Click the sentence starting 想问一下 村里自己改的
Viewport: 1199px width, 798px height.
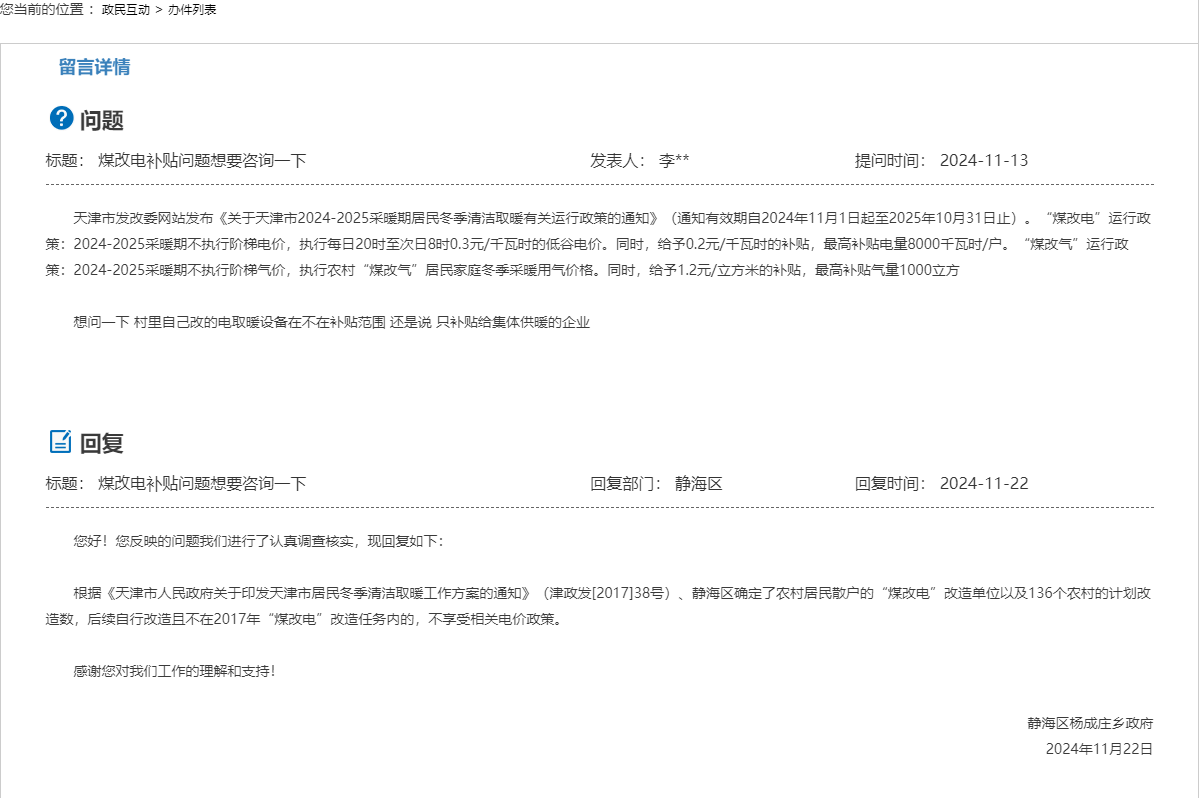click(x=332, y=322)
